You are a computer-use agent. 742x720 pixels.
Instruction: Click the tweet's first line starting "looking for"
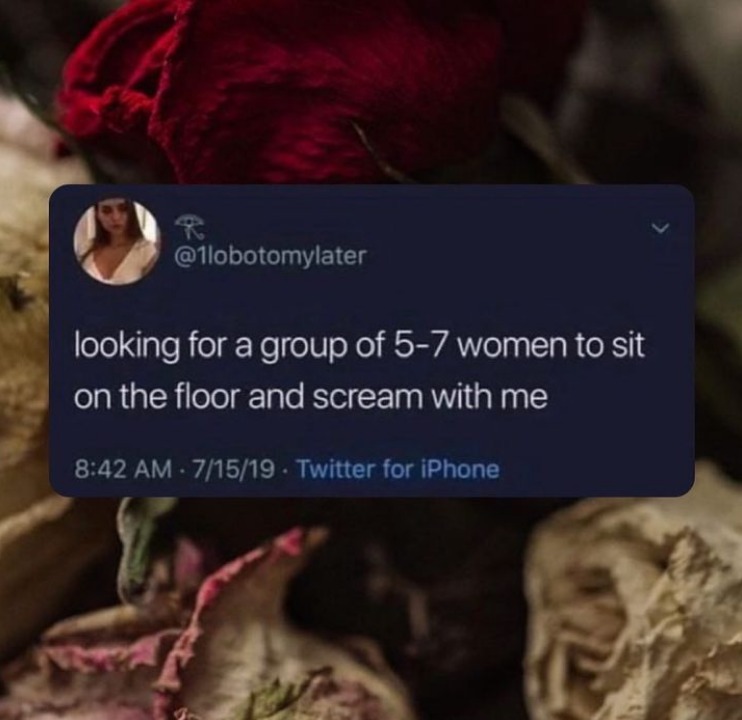(359, 347)
